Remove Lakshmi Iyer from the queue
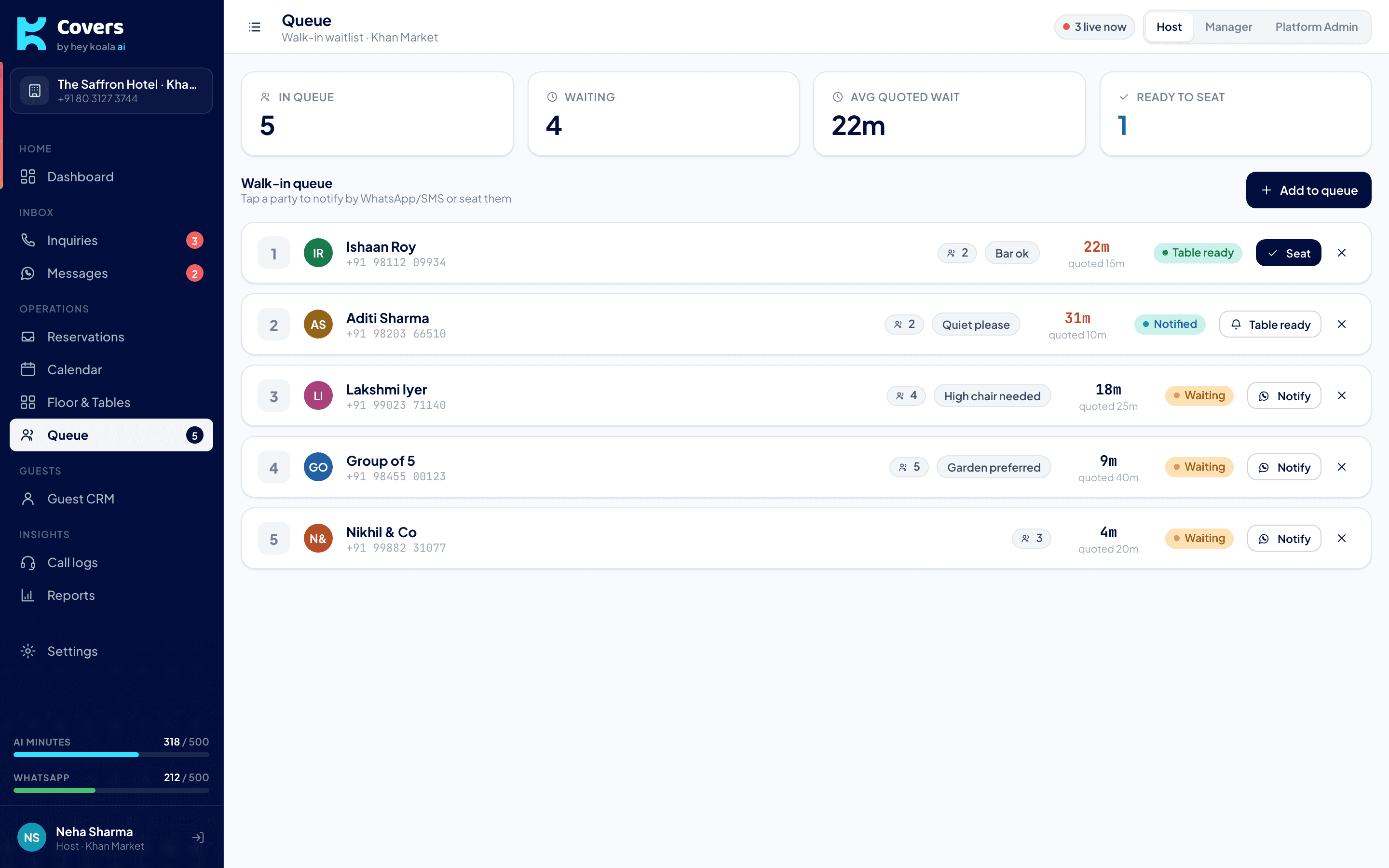1389x868 pixels. [1341, 396]
